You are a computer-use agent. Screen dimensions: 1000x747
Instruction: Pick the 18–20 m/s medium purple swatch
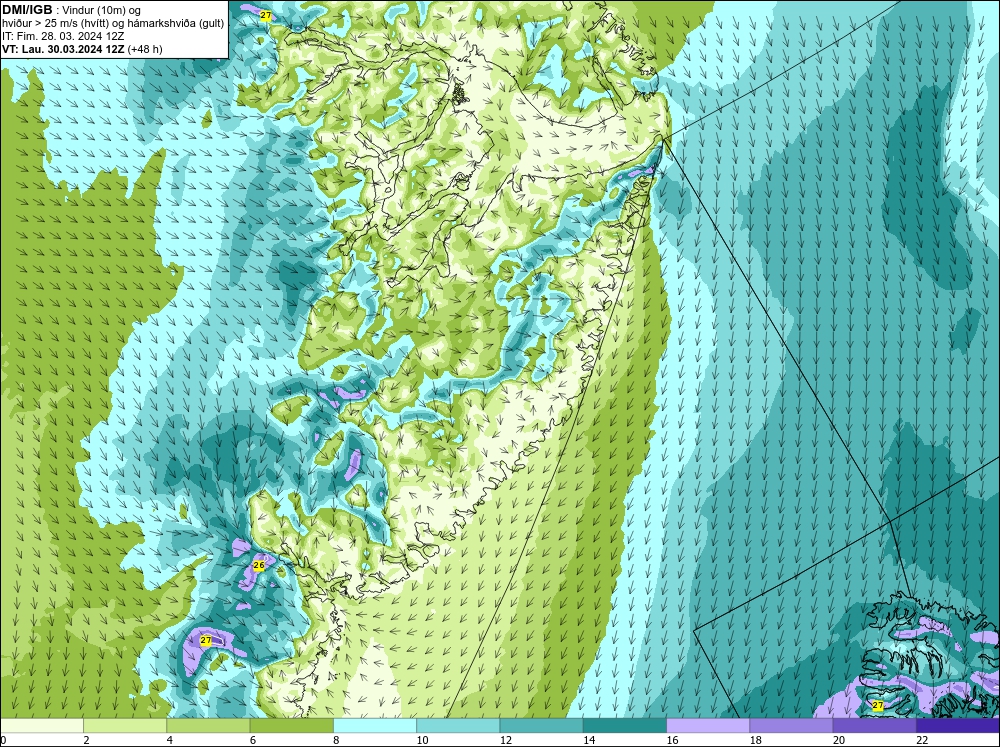pos(791,725)
